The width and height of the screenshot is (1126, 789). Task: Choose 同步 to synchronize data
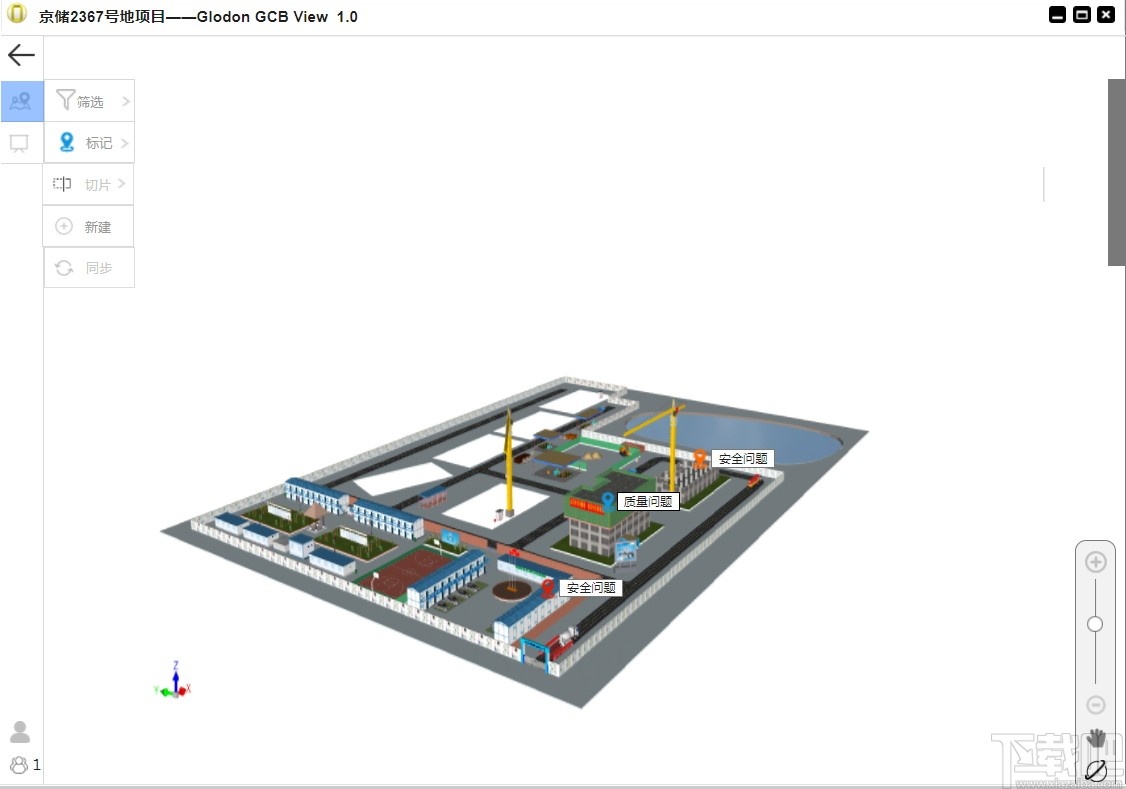coord(89,268)
